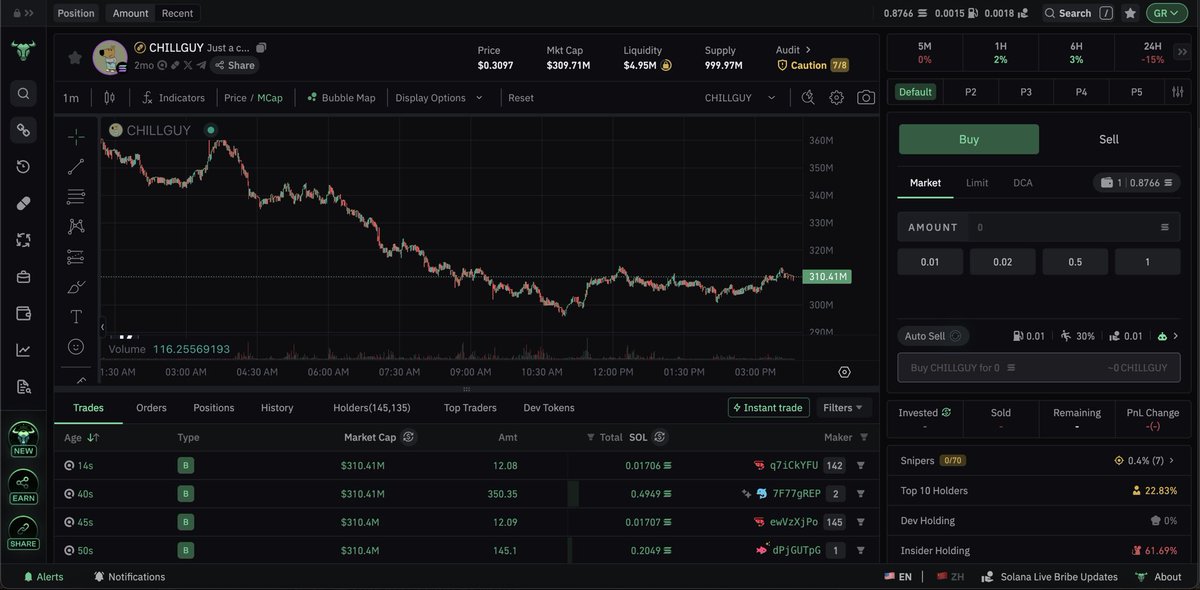Click the Share button under CHILLGUY
This screenshot has width=1200, height=590.
pos(234,65)
